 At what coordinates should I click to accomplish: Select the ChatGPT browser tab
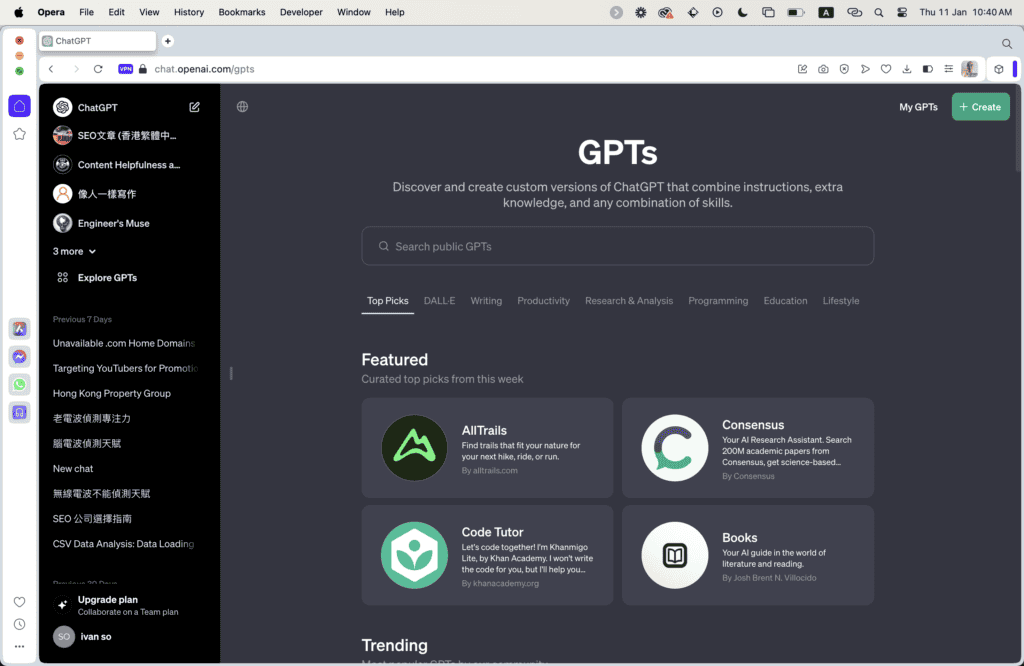pyautogui.click(x=97, y=41)
